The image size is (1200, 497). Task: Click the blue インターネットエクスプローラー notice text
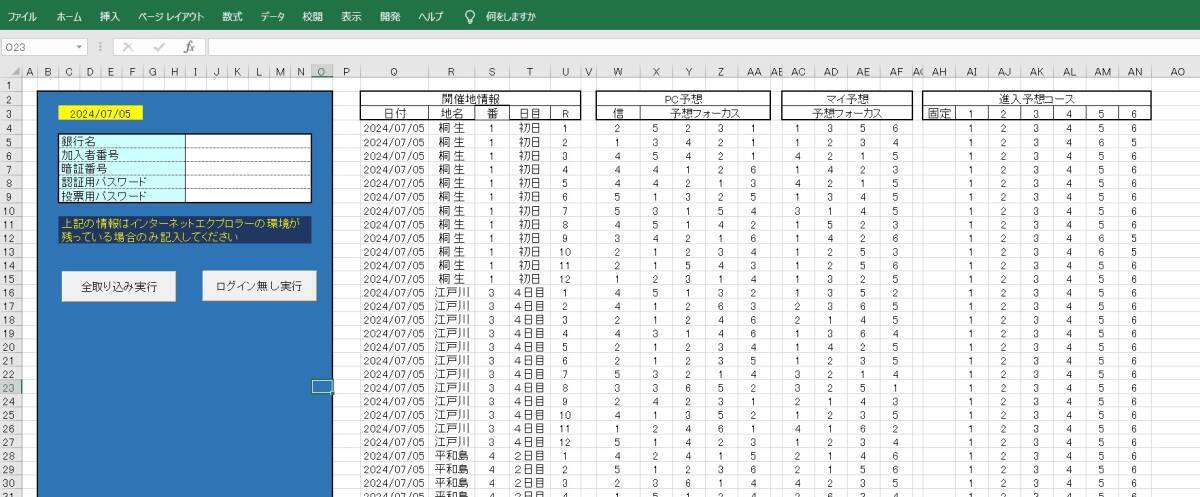pyautogui.click(x=185, y=230)
